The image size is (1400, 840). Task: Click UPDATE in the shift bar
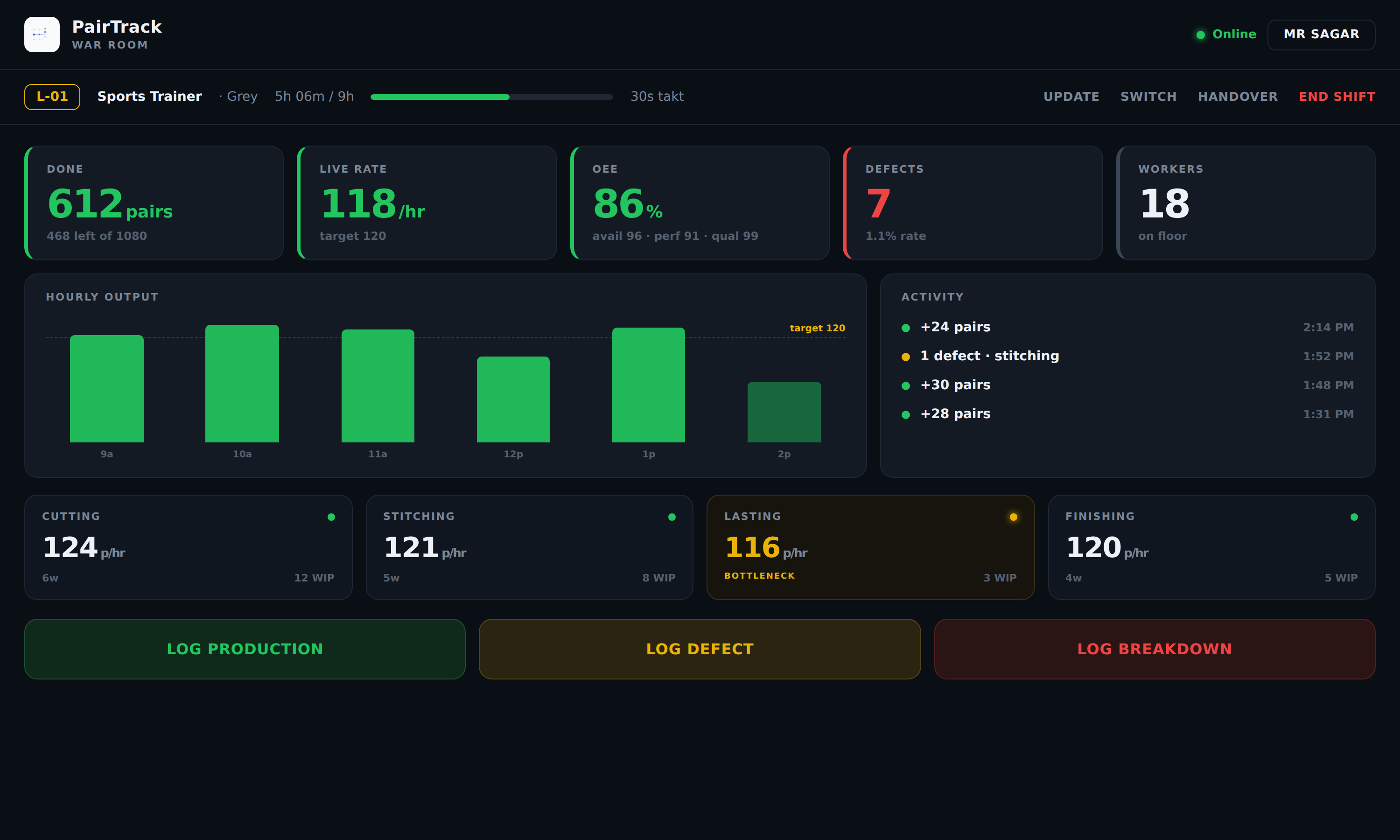click(x=1071, y=97)
